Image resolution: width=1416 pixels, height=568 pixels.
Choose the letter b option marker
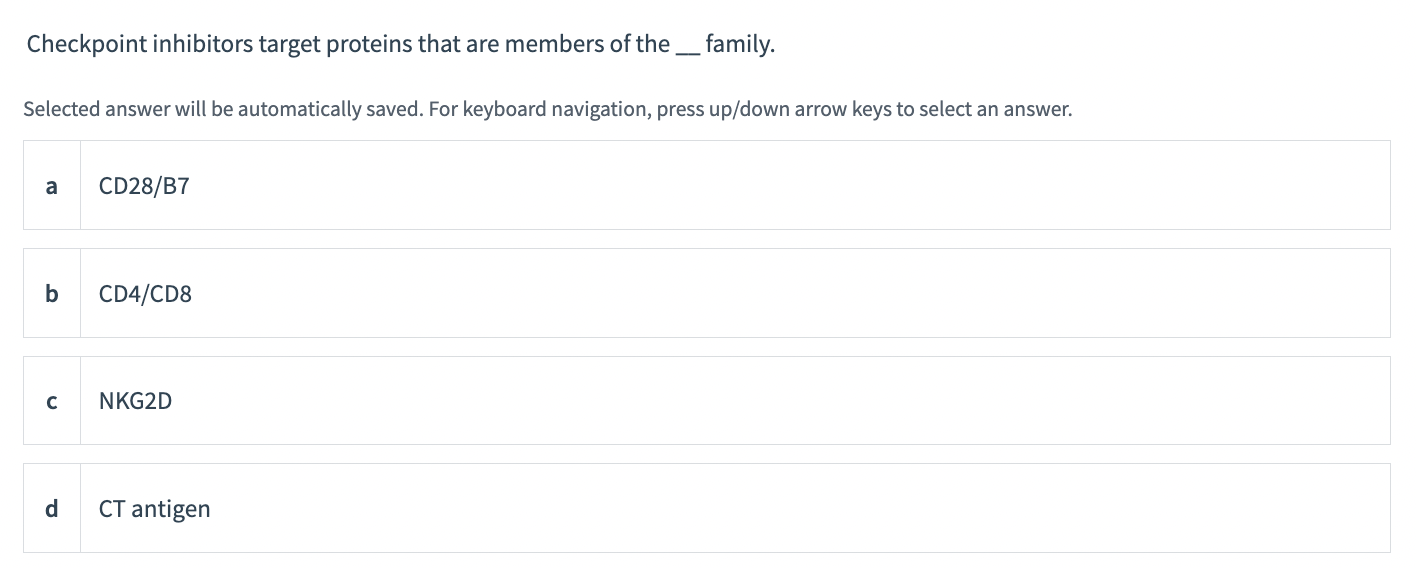pos(52,294)
